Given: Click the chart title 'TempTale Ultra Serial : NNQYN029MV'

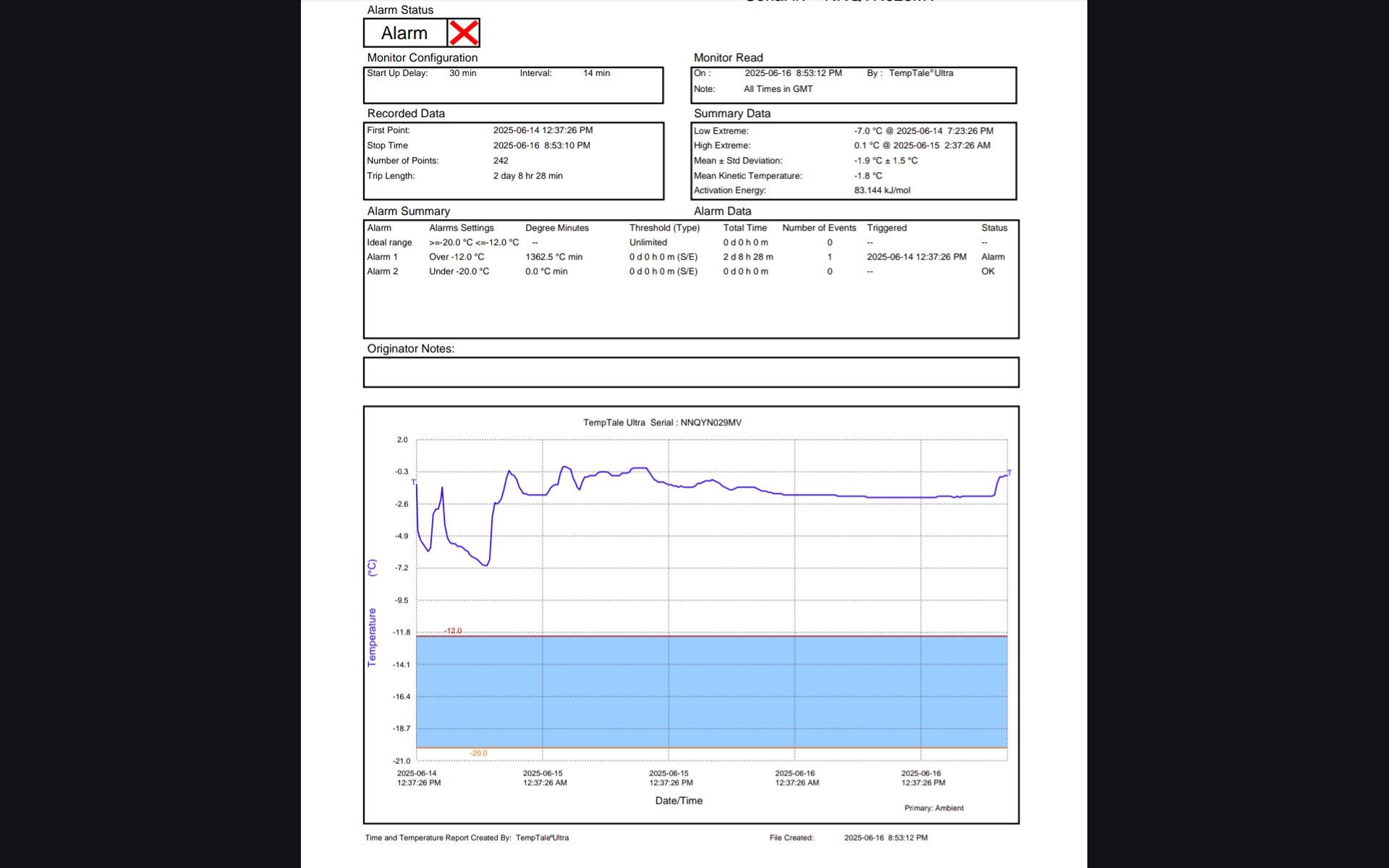Looking at the screenshot, I should pyautogui.click(x=662, y=422).
